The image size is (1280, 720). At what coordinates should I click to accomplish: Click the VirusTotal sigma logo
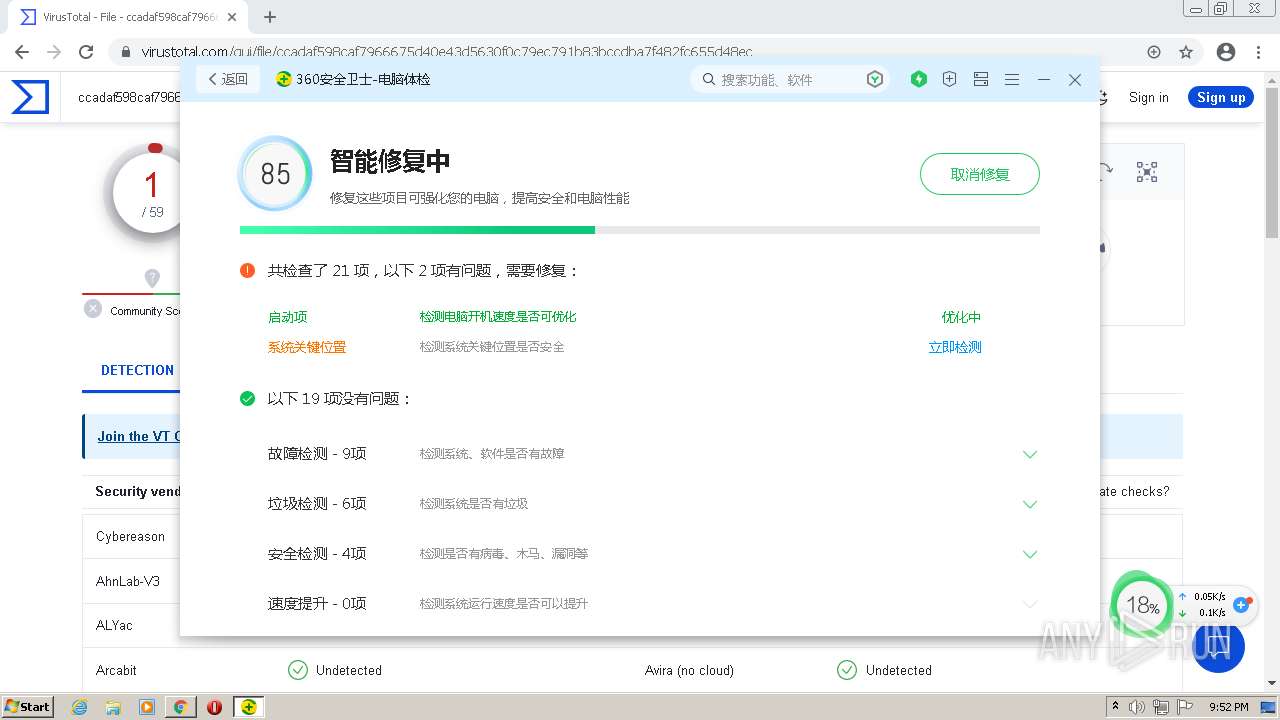(x=30, y=97)
